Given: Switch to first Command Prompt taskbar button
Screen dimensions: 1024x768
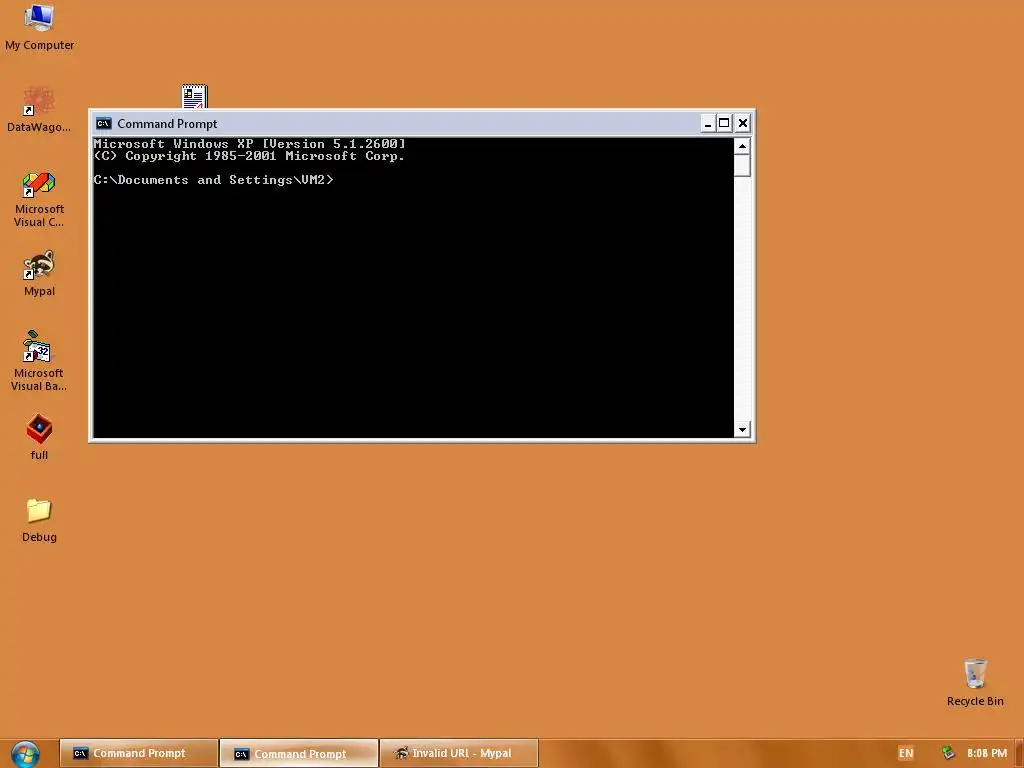Looking at the screenshot, I should click(x=138, y=753).
